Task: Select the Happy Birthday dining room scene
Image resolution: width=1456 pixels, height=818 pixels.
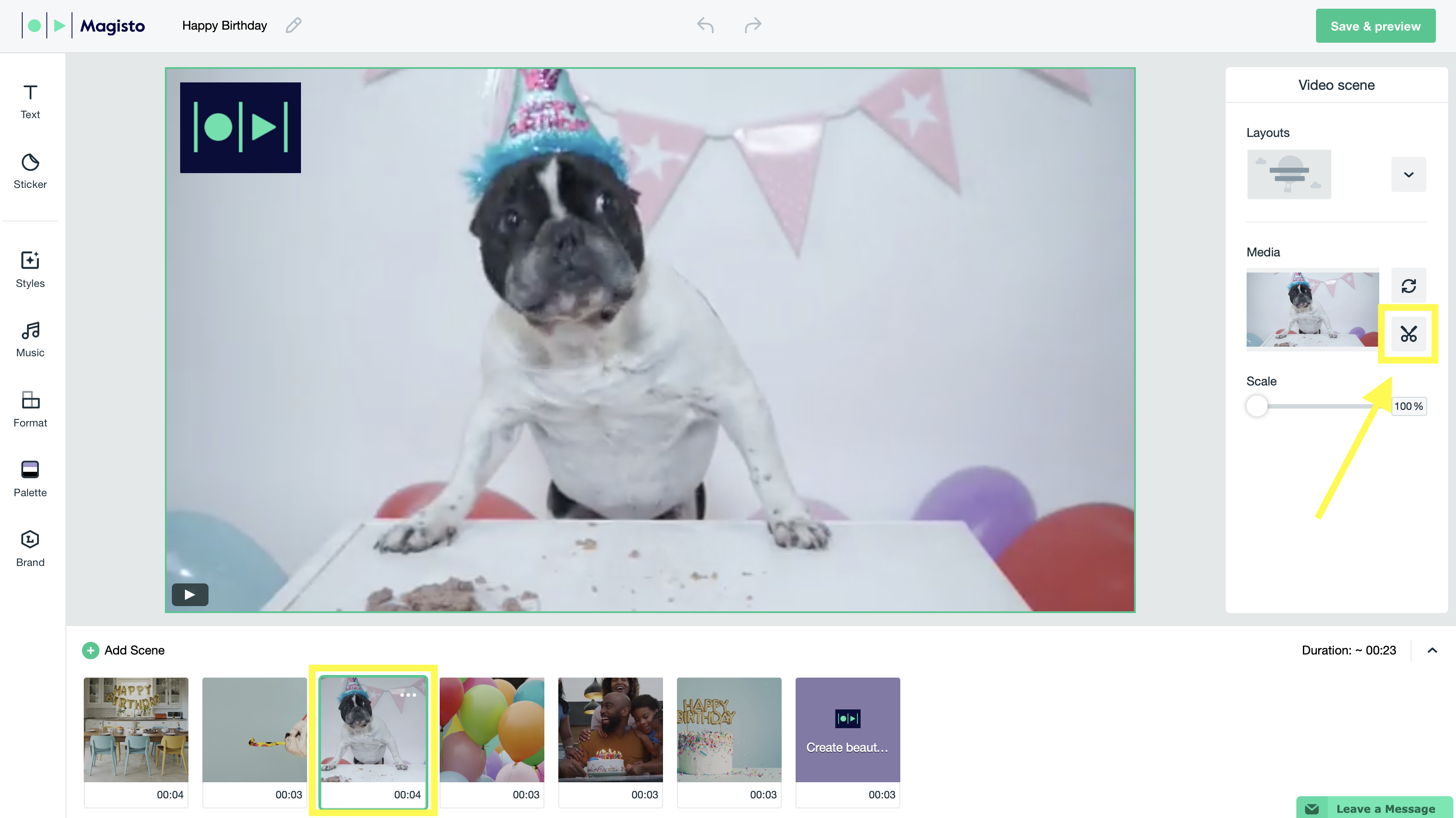Action: 136,742
